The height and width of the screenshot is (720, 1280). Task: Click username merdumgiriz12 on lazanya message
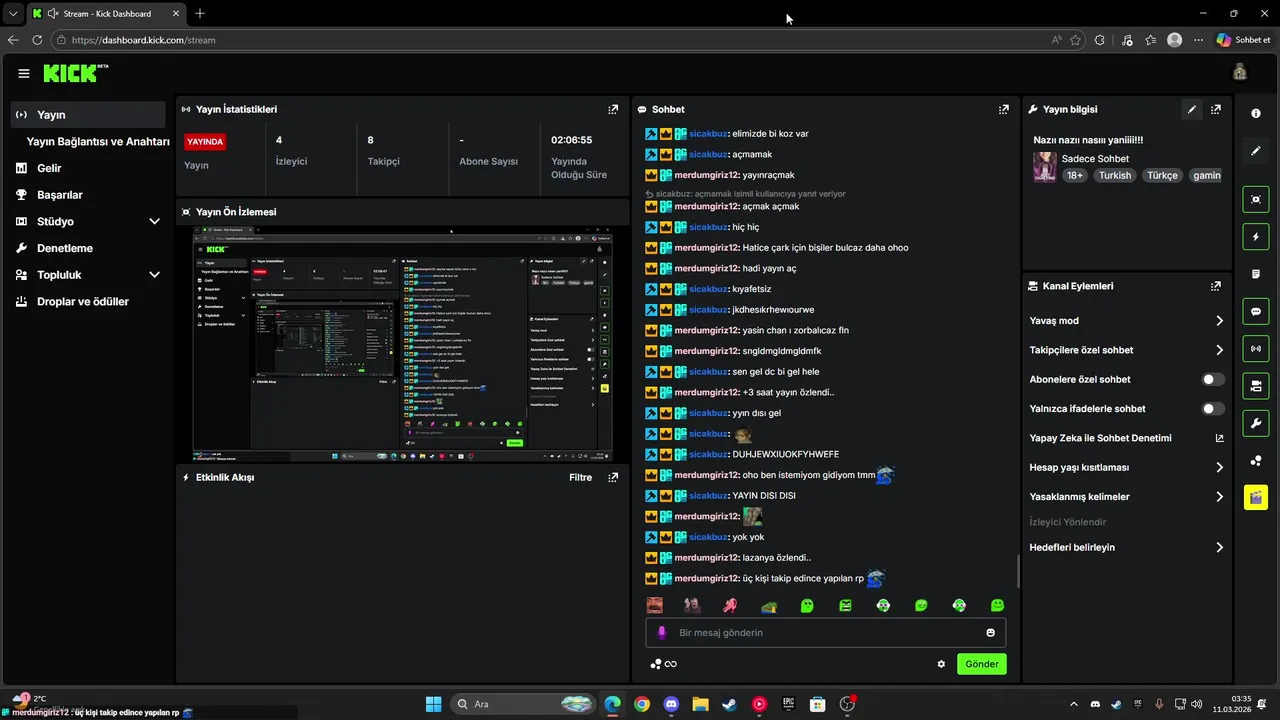tap(707, 558)
